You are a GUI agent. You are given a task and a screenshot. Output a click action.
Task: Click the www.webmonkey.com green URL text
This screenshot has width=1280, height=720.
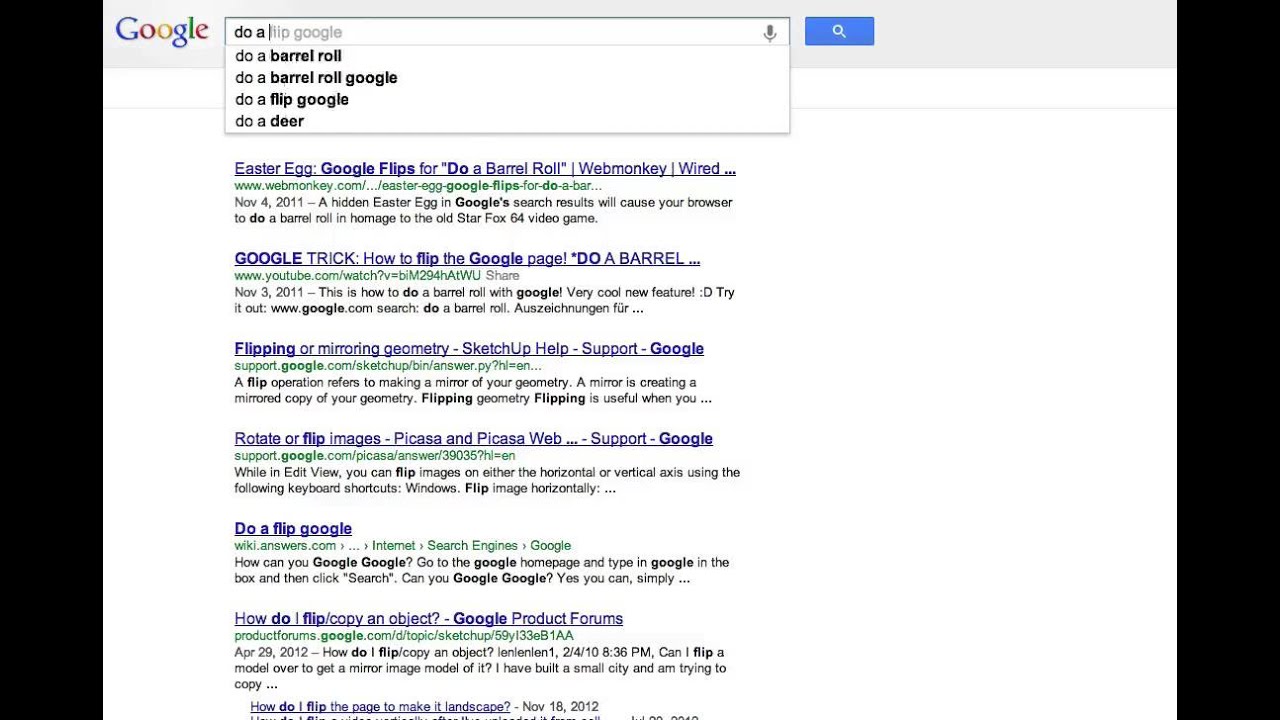[x=418, y=186]
